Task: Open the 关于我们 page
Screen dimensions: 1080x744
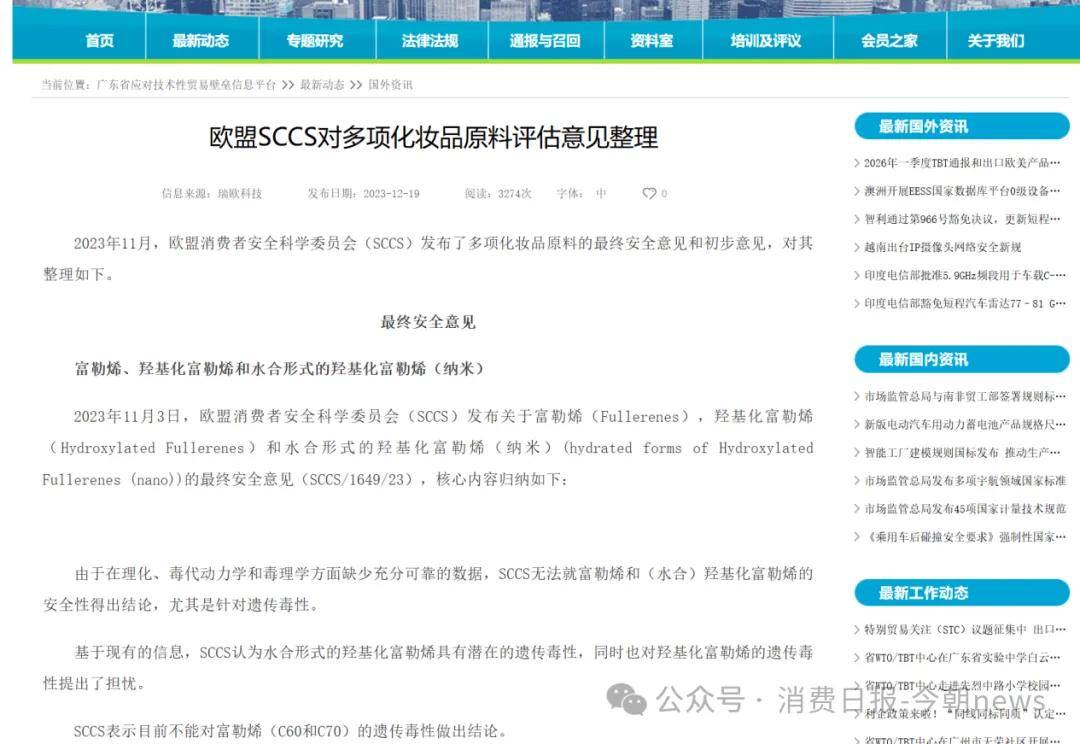Action: 996,41
